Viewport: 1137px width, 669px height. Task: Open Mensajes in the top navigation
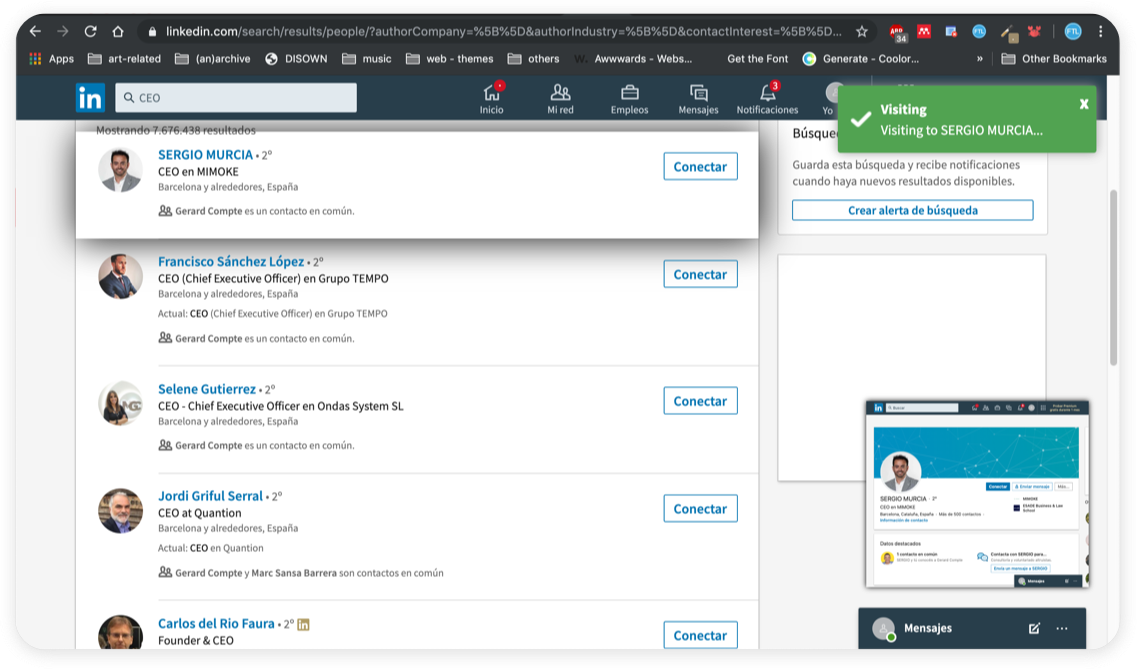(698, 99)
